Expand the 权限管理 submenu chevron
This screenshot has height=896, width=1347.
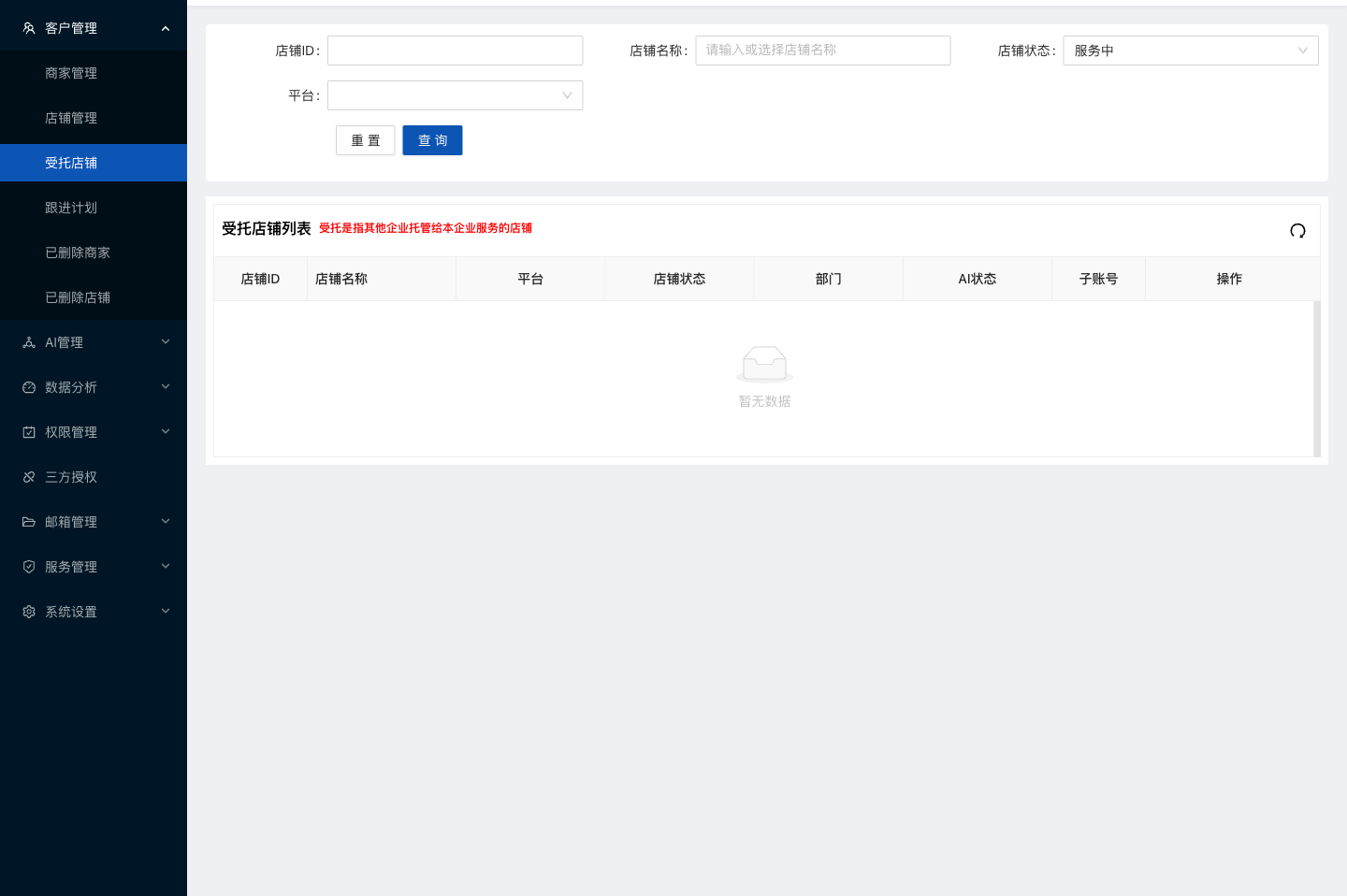(166, 431)
